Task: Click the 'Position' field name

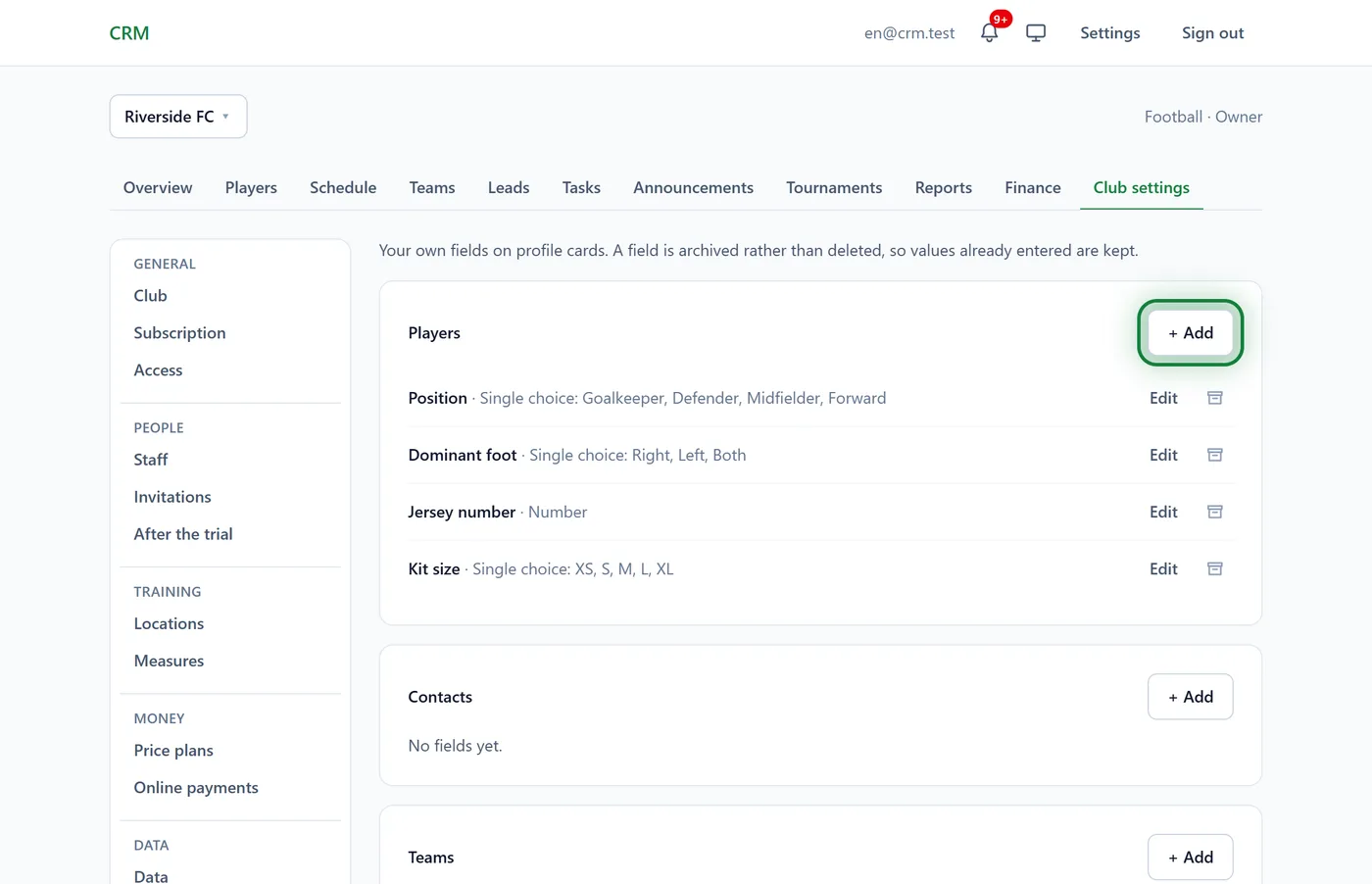Action: pyautogui.click(x=438, y=398)
